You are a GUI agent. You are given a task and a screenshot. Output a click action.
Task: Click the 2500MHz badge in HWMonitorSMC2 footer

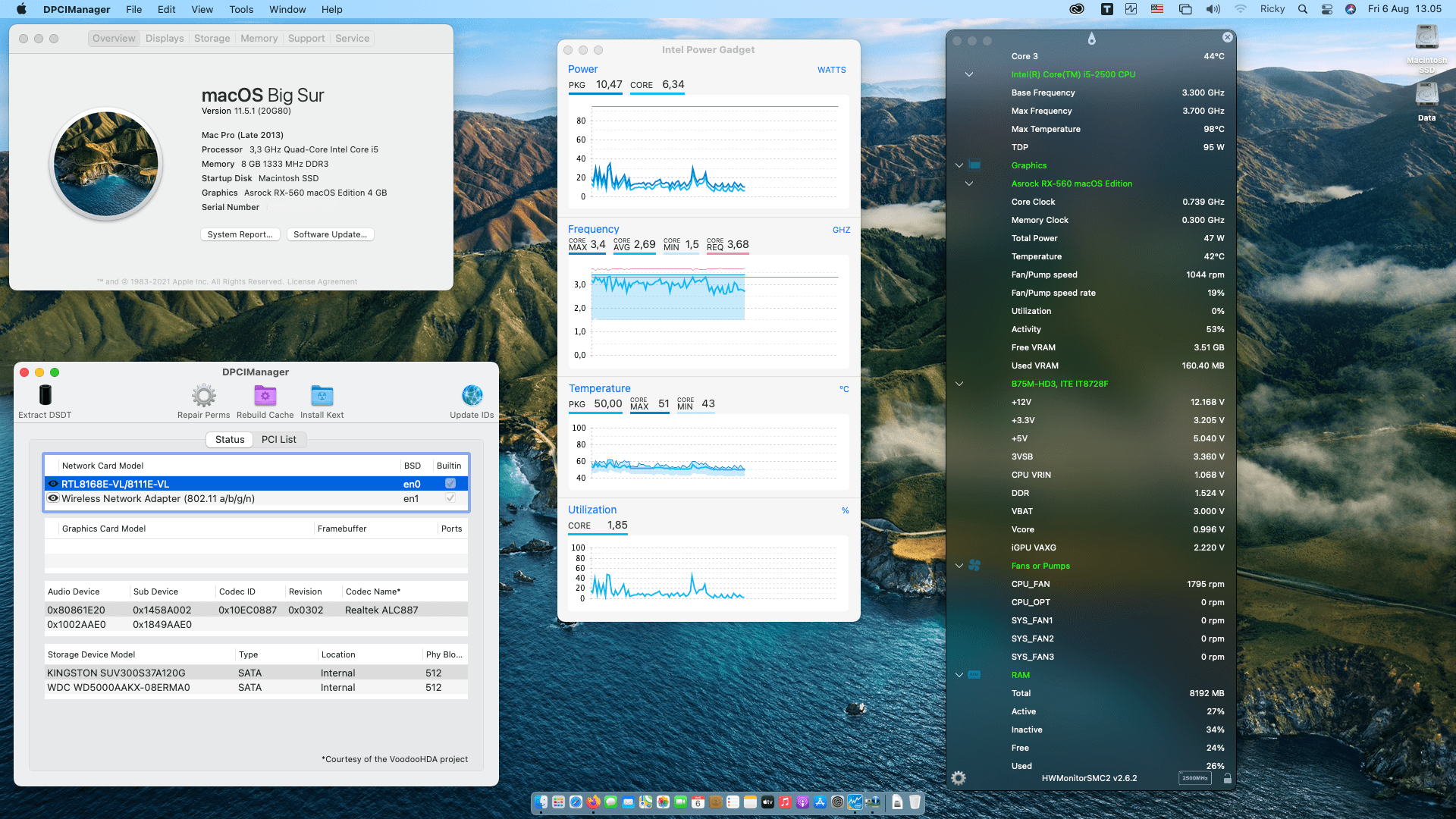click(1195, 778)
